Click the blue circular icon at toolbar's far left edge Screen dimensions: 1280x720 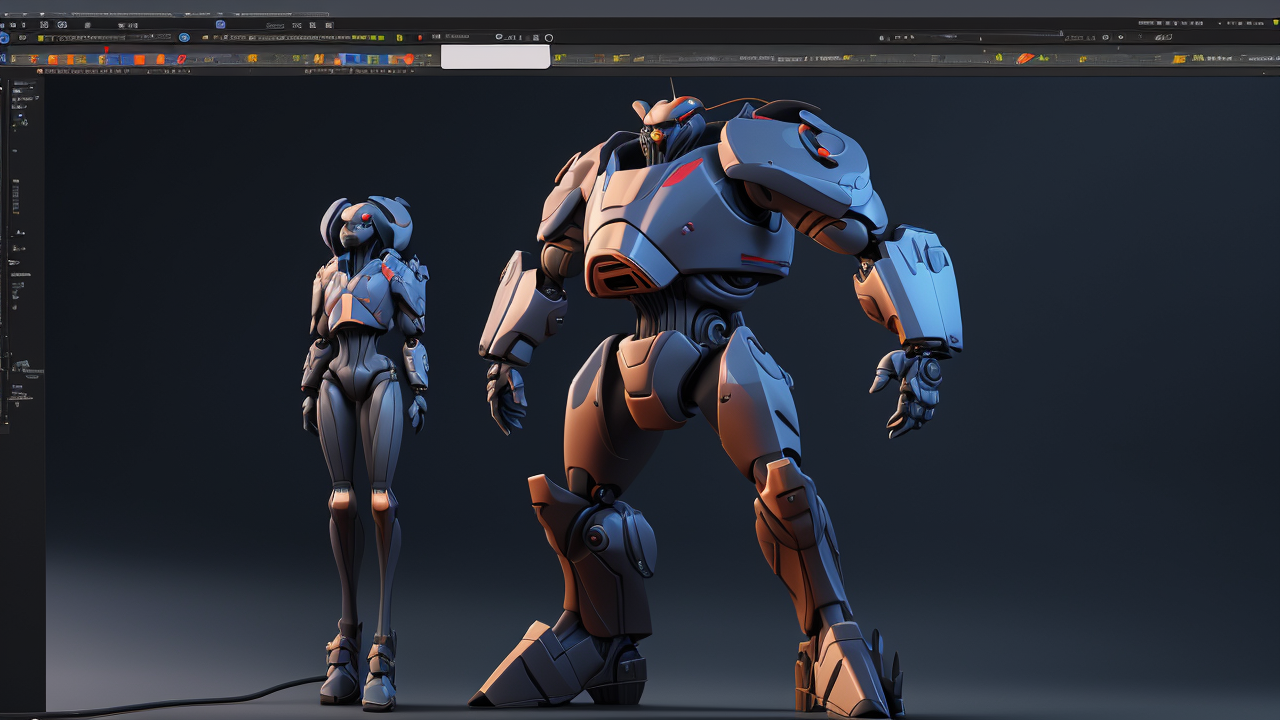pyautogui.click(x=3, y=38)
